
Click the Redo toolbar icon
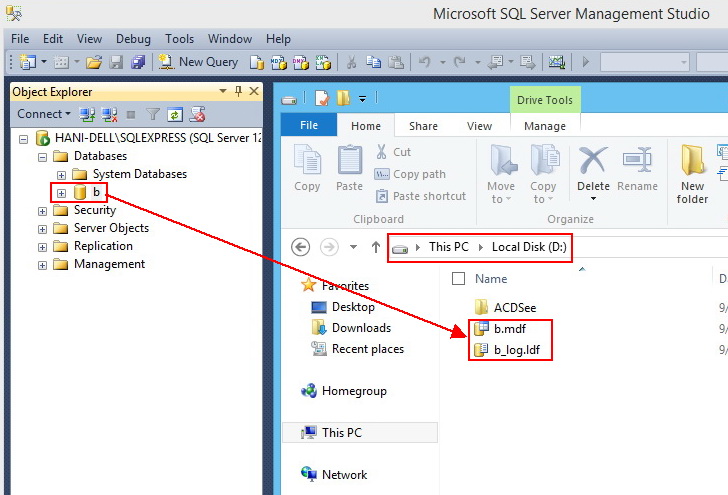tap(460, 62)
